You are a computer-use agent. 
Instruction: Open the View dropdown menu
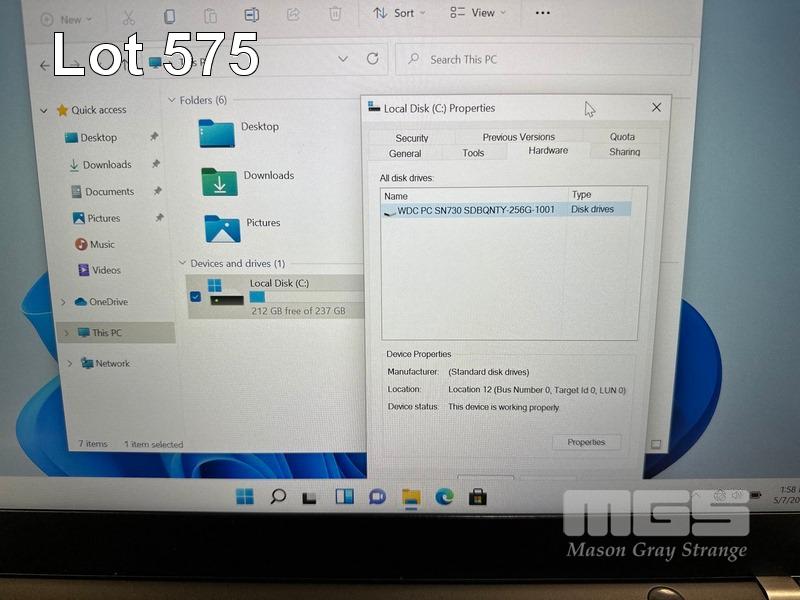click(x=478, y=13)
